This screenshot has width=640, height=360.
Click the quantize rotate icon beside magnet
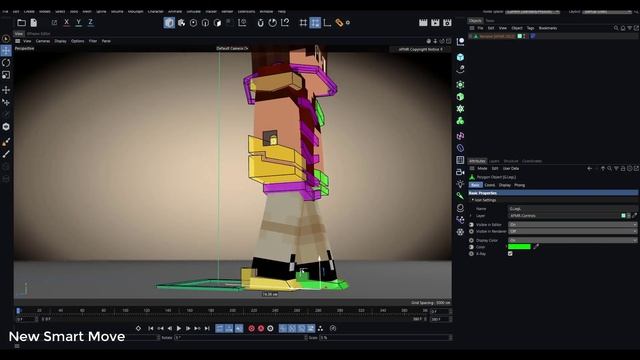tap(272, 23)
